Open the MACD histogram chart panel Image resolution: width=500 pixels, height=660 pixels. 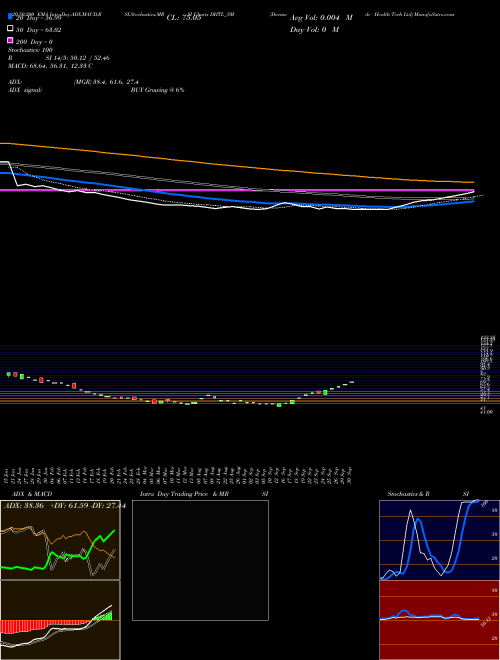[x=60, y=620]
